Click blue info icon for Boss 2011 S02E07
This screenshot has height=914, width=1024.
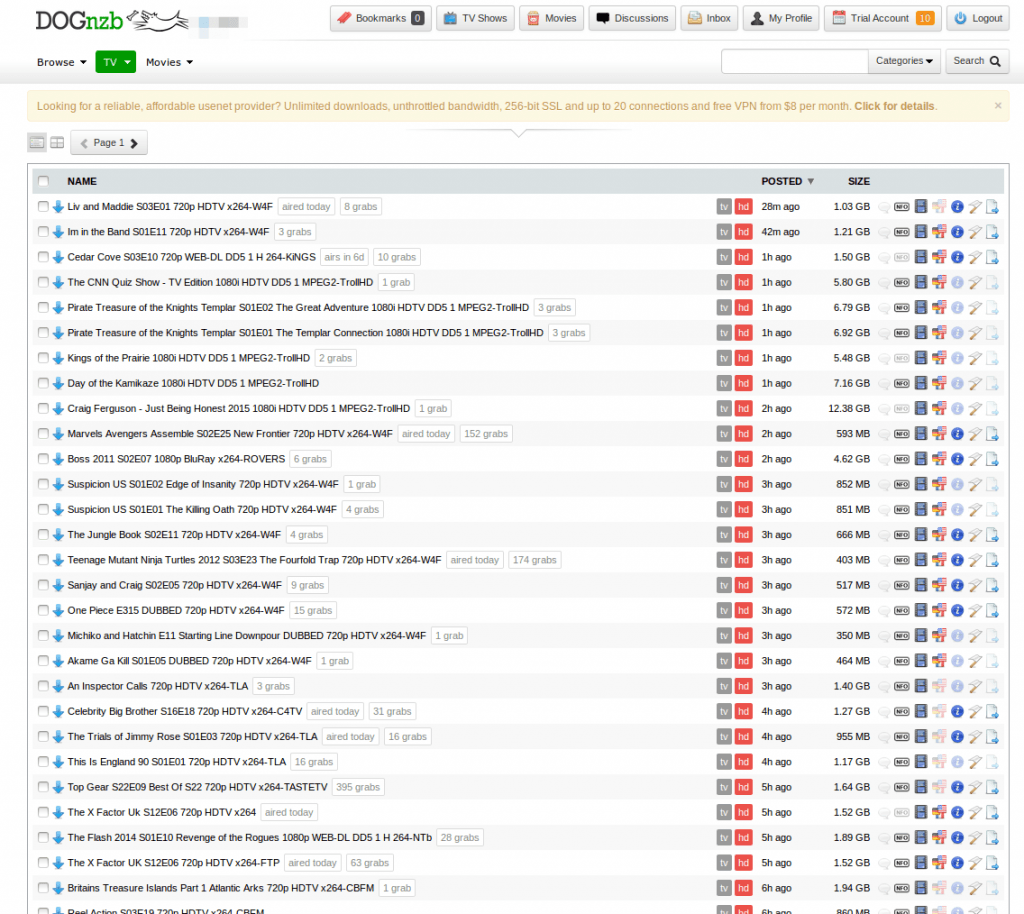[x=957, y=460]
